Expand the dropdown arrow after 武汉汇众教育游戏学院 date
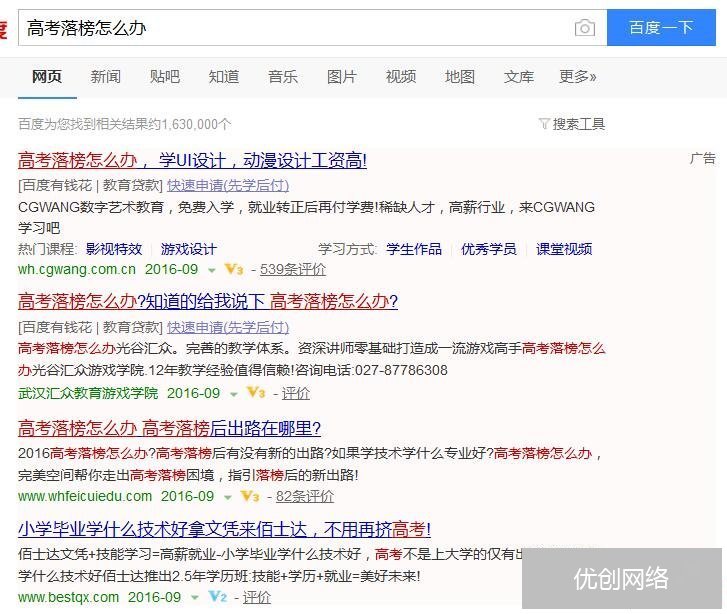Screen dimensions: 727x614 coord(234,394)
